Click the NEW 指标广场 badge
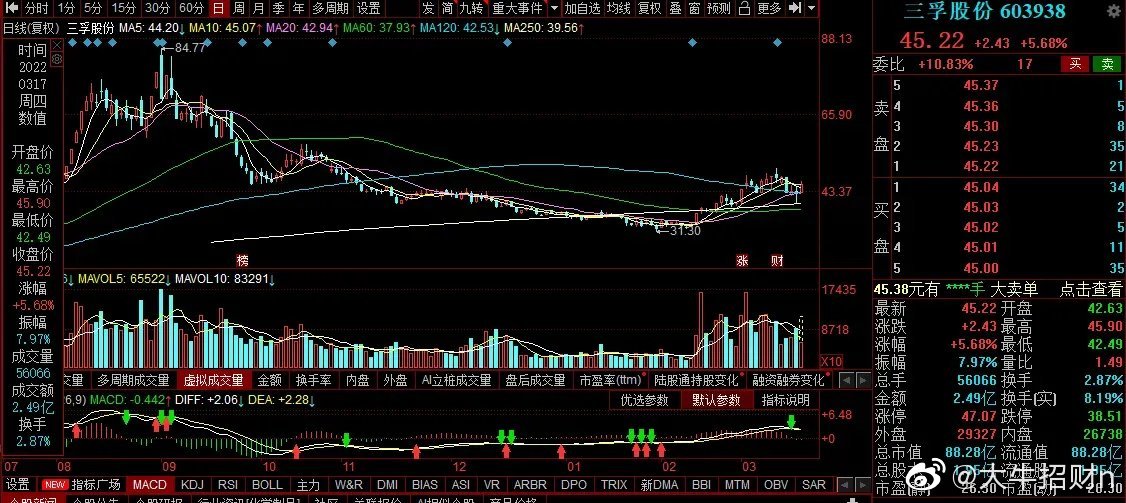1126x503 pixels. coord(54,485)
